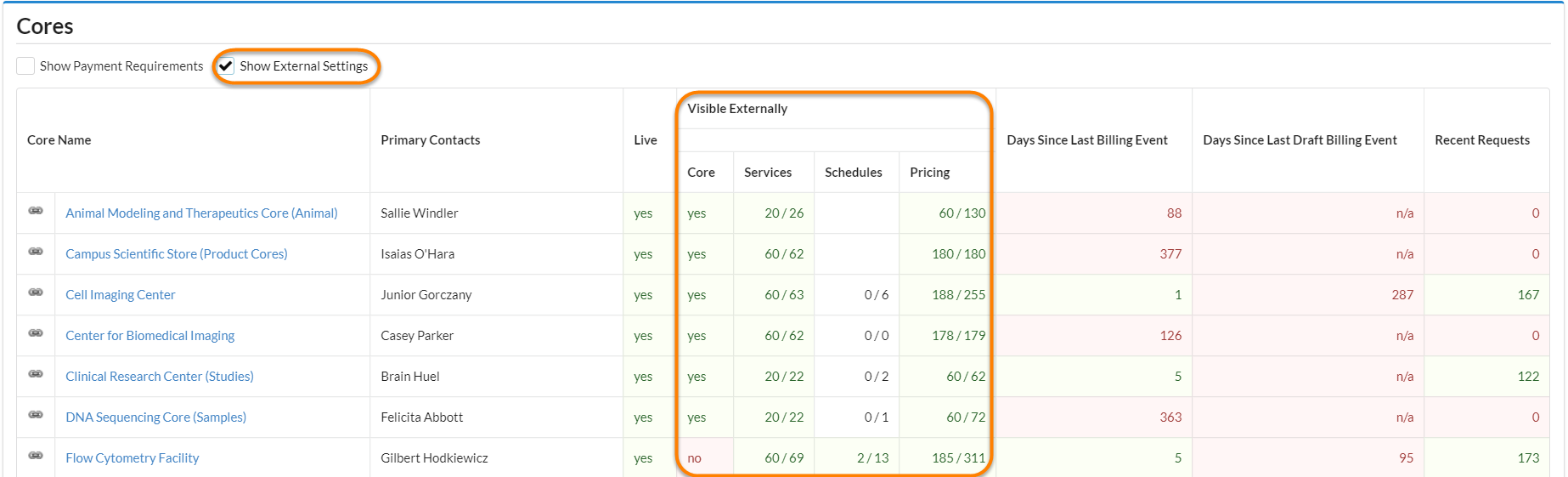Click link icon beside Animal Modeling core

(x=36, y=211)
